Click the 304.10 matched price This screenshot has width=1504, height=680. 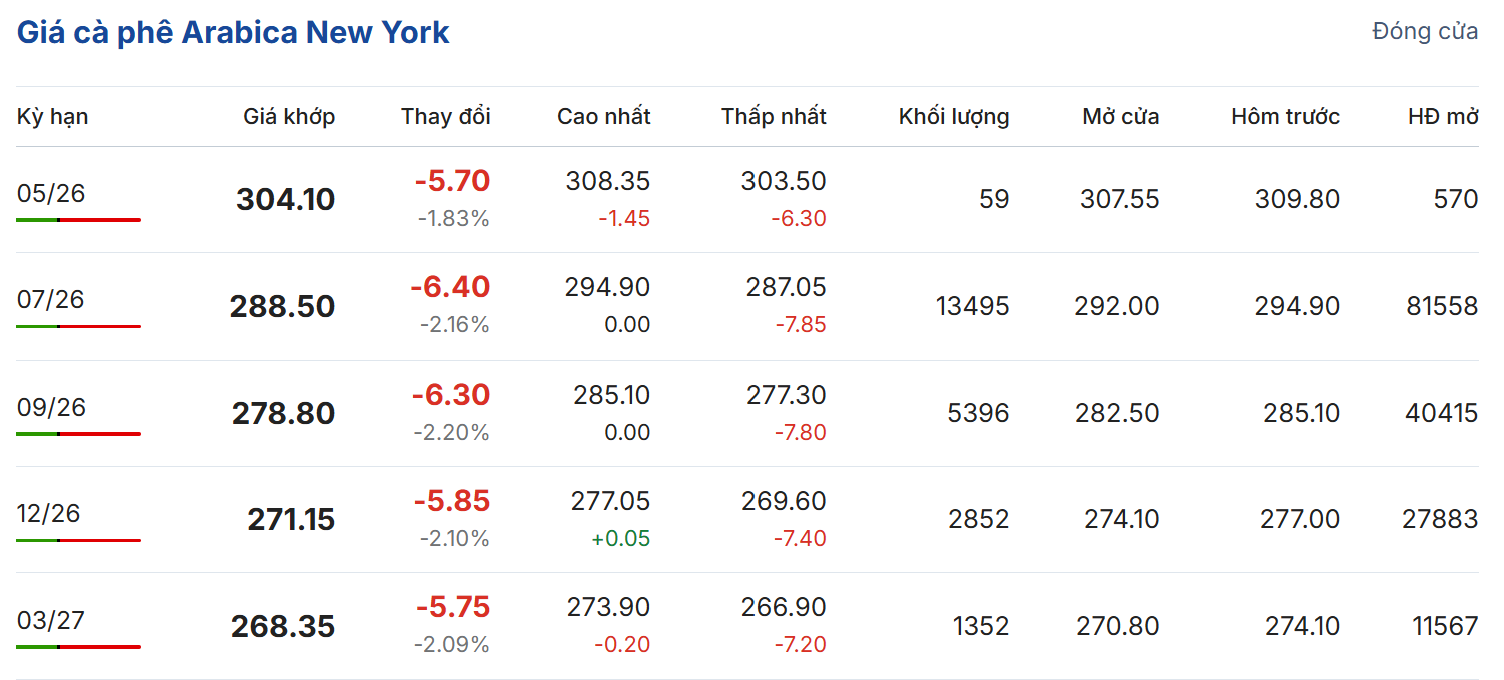[x=285, y=200]
